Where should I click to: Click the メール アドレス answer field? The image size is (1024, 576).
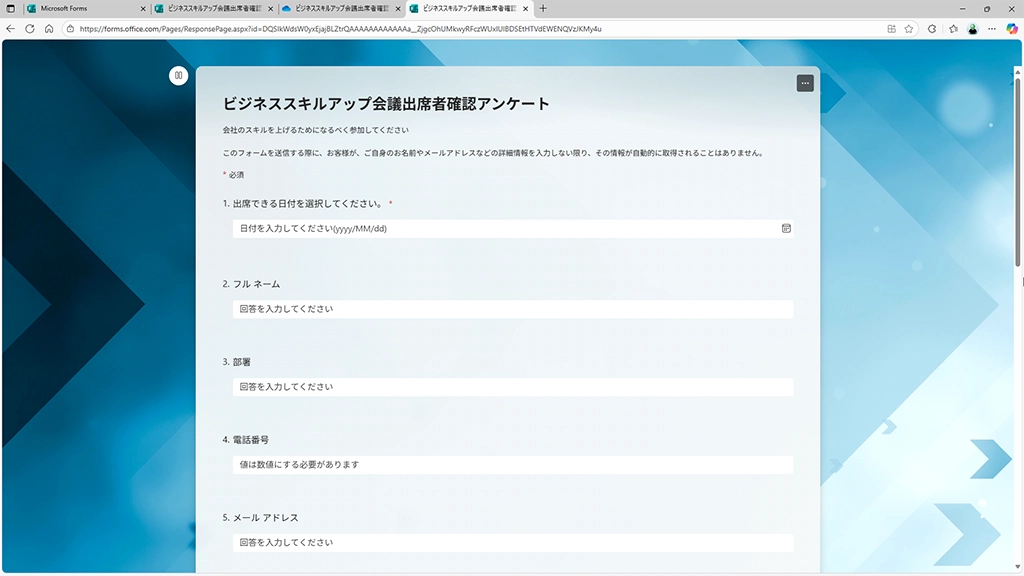point(512,543)
